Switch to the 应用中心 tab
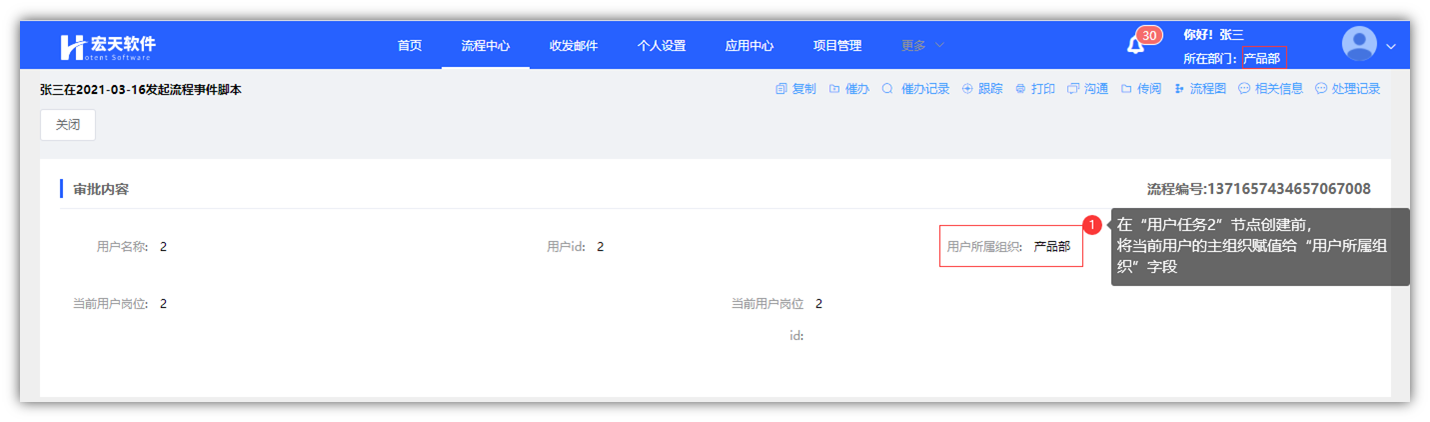The height and width of the screenshot is (422, 1430). click(750, 46)
